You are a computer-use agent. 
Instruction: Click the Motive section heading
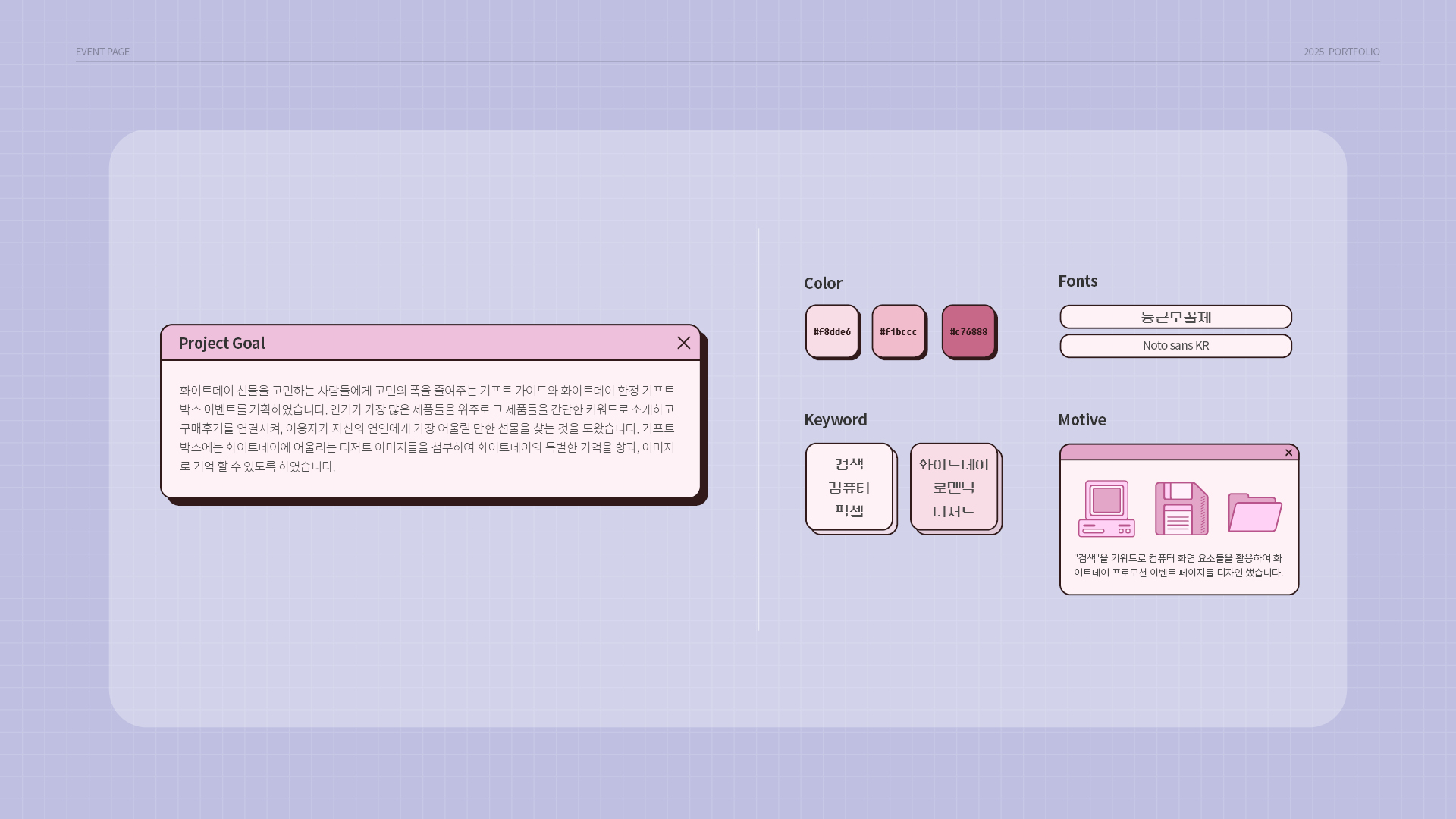pyautogui.click(x=1081, y=419)
